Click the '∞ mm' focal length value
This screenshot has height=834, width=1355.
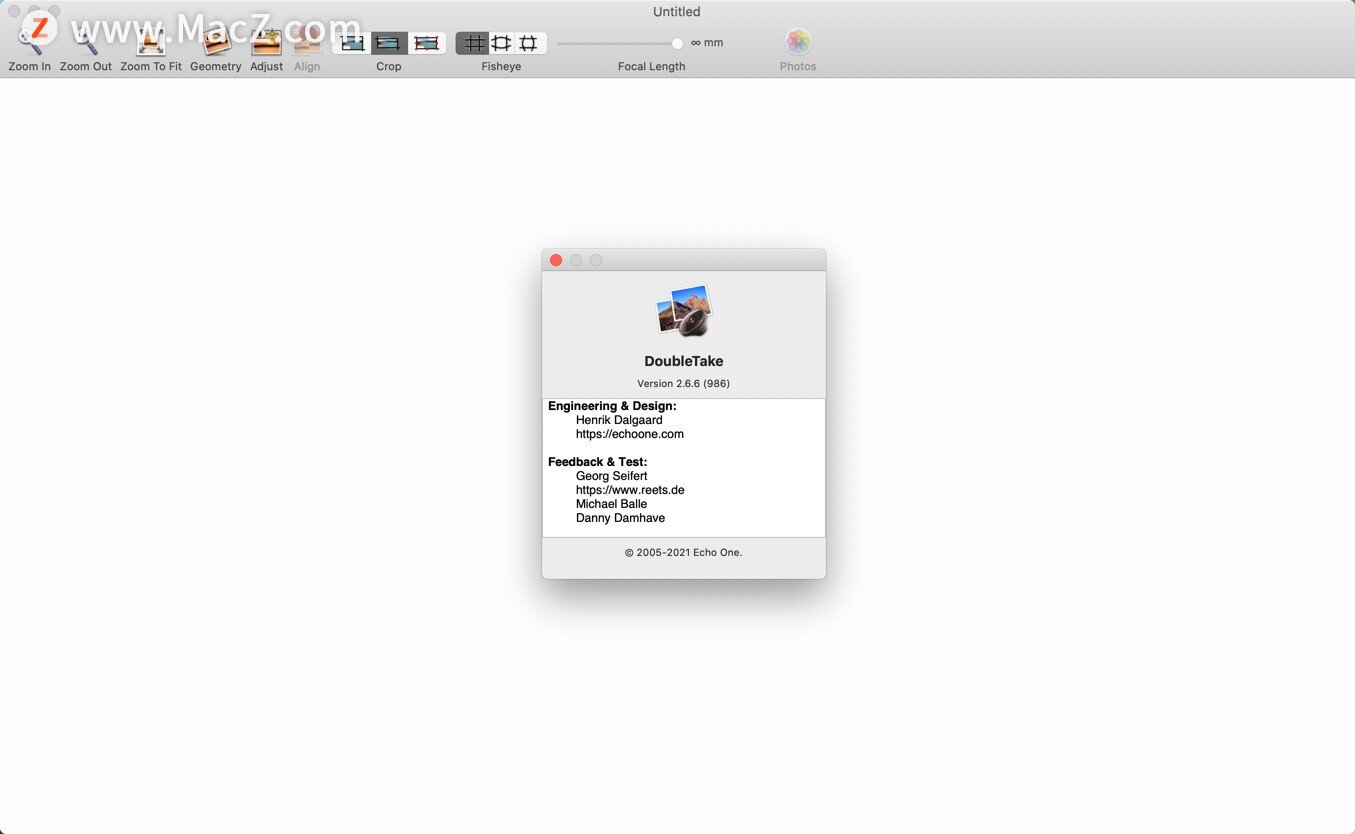[x=707, y=43]
